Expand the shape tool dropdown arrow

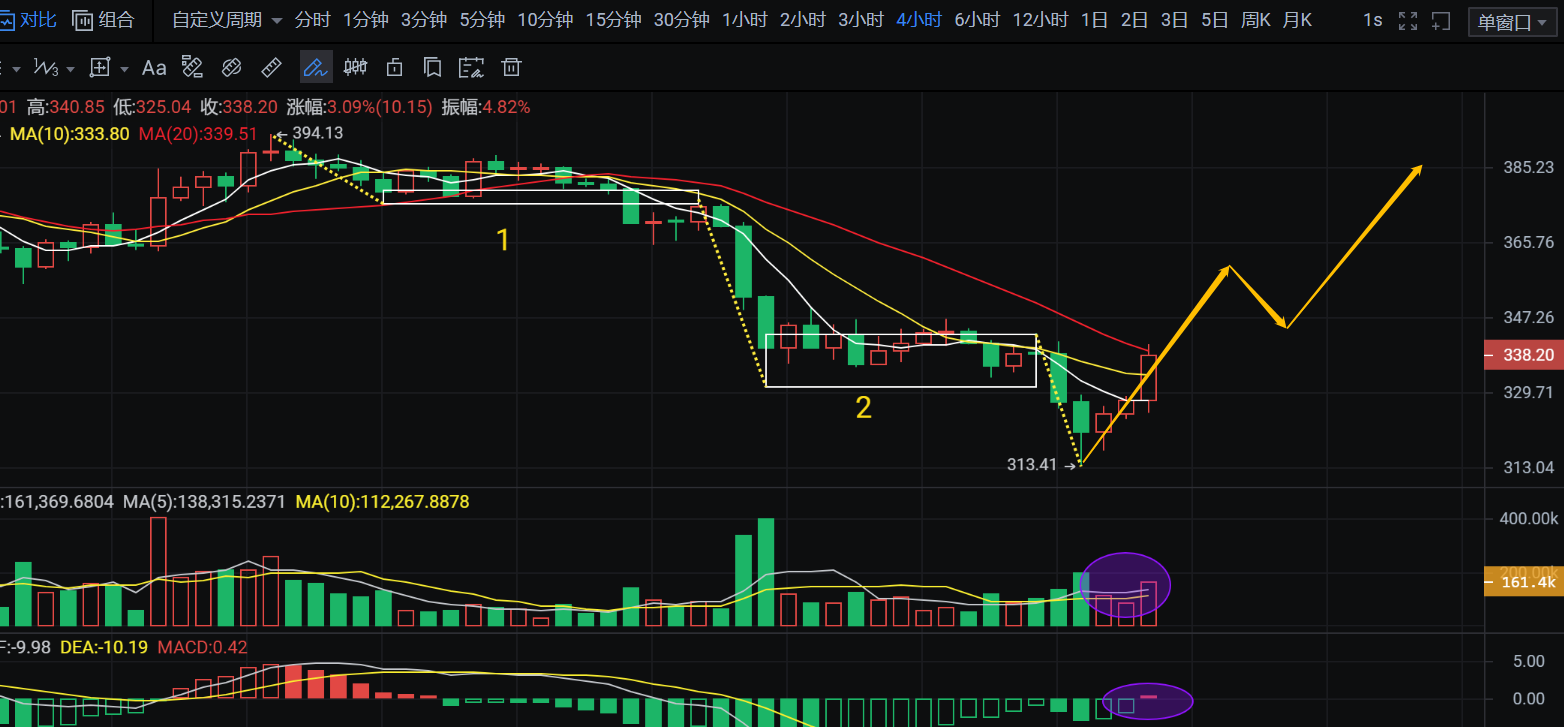(x=124, y=69)
